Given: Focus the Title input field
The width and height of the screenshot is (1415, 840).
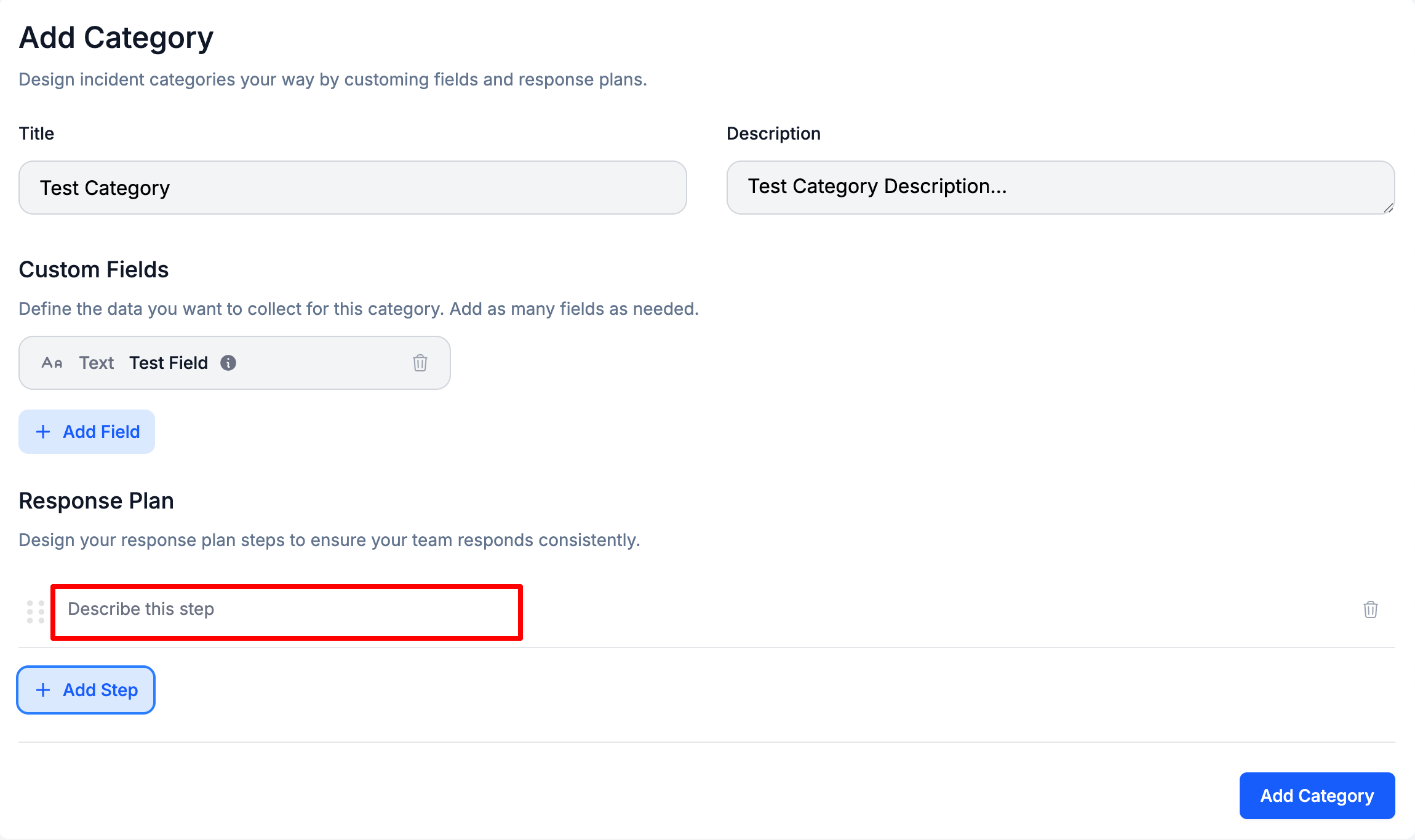Looking at the screenshot, I should (353, 188).
